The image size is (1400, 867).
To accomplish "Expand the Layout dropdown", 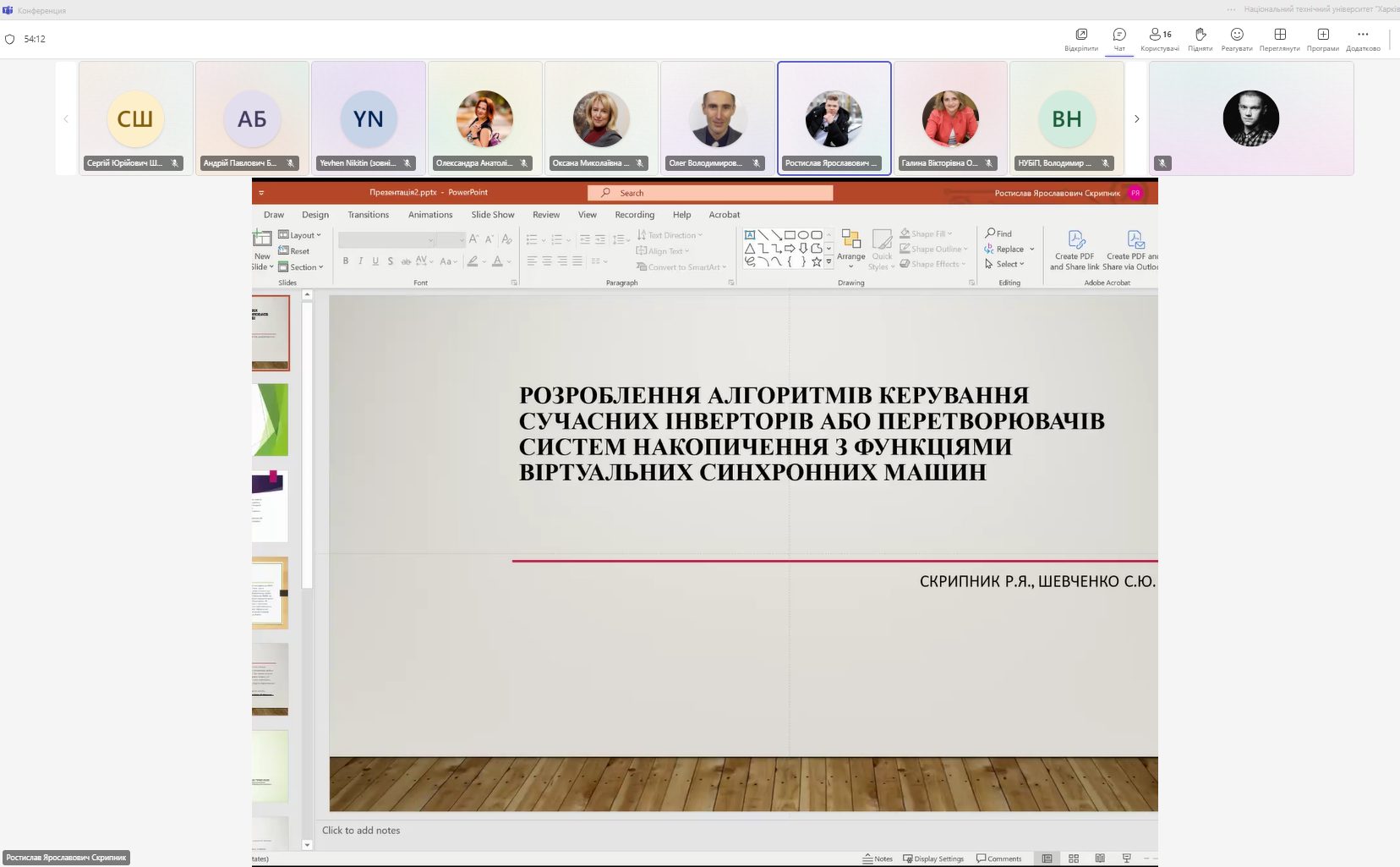I will click(x=300, y=235).
